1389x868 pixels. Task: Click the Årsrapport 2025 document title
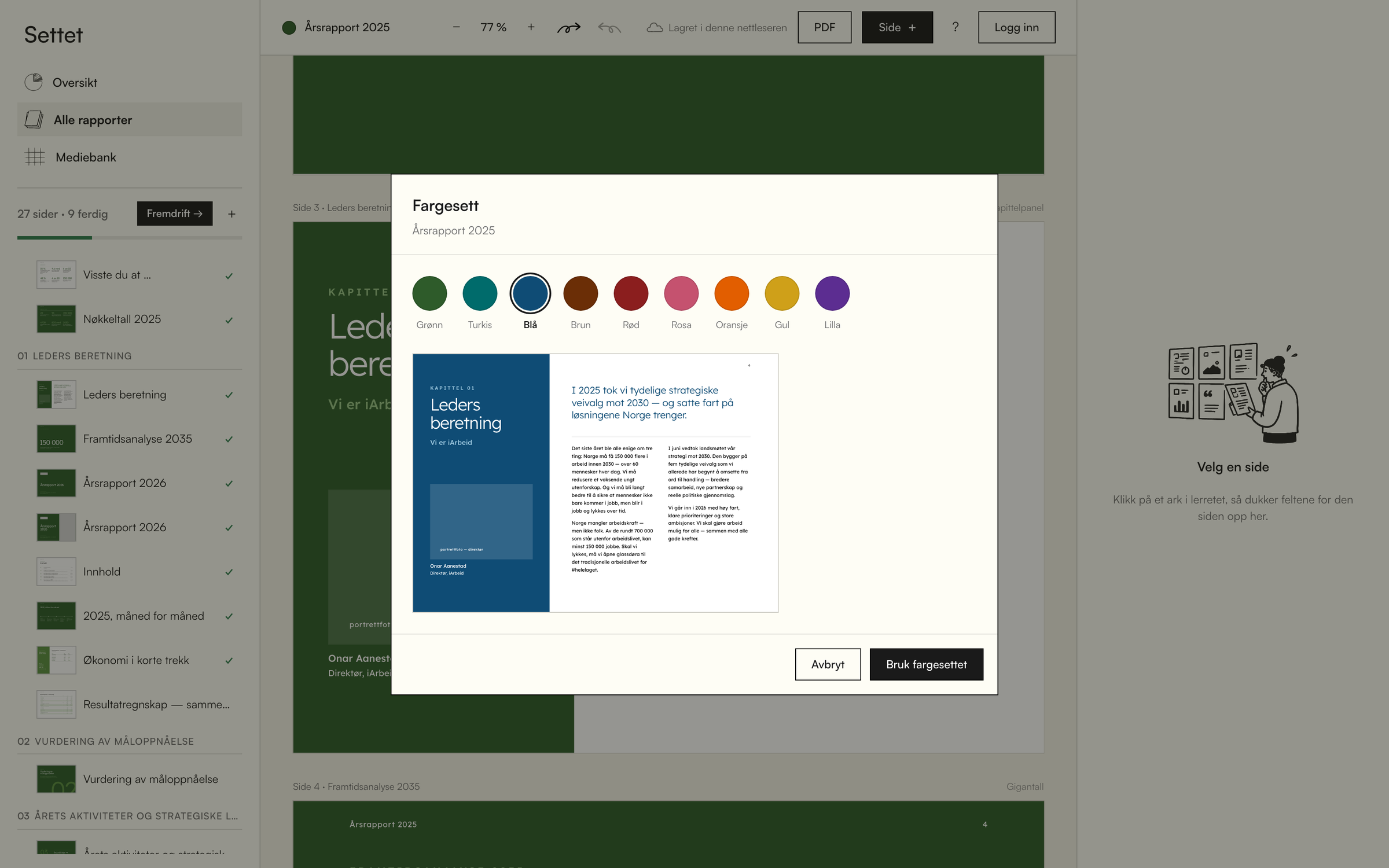click(x=347, y=27)
